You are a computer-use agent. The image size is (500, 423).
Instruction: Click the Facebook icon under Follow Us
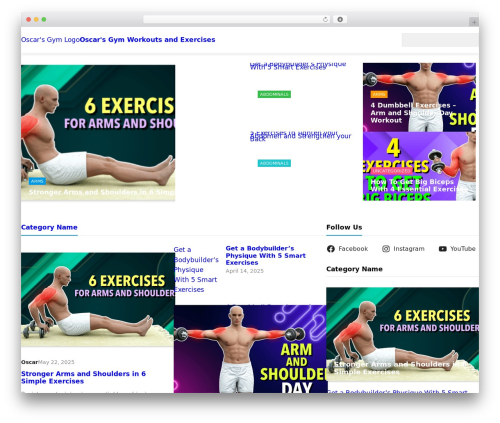click(331, 249)
